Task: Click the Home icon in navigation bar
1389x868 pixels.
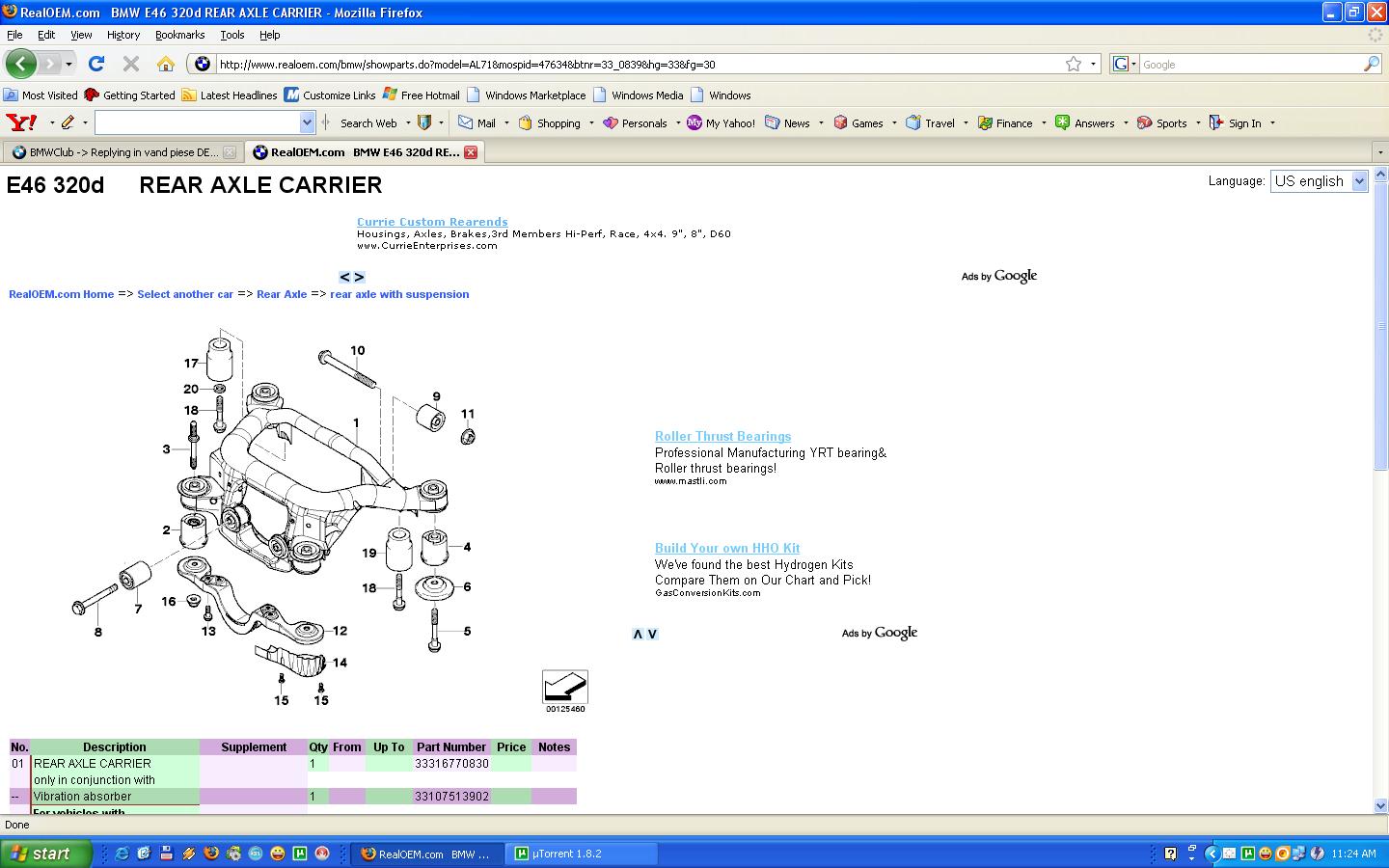Action: (x=166, y=64)
